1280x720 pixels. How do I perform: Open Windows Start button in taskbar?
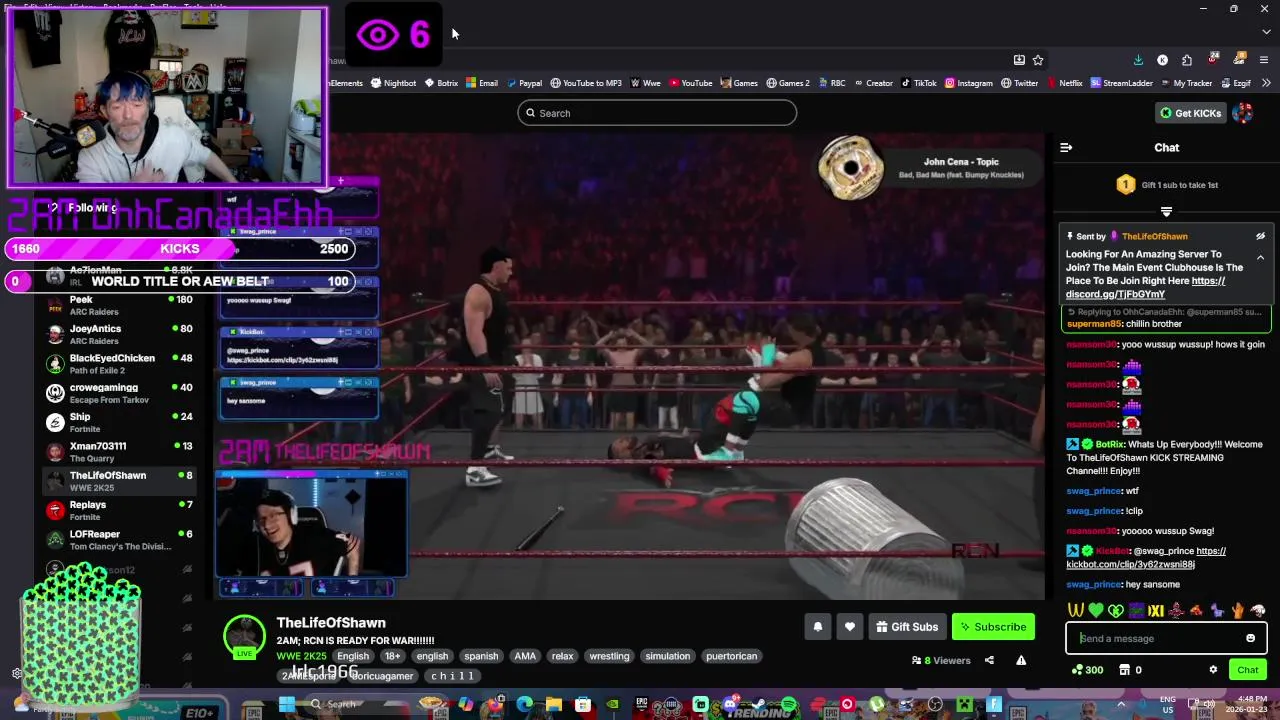[x=287, y=704]
